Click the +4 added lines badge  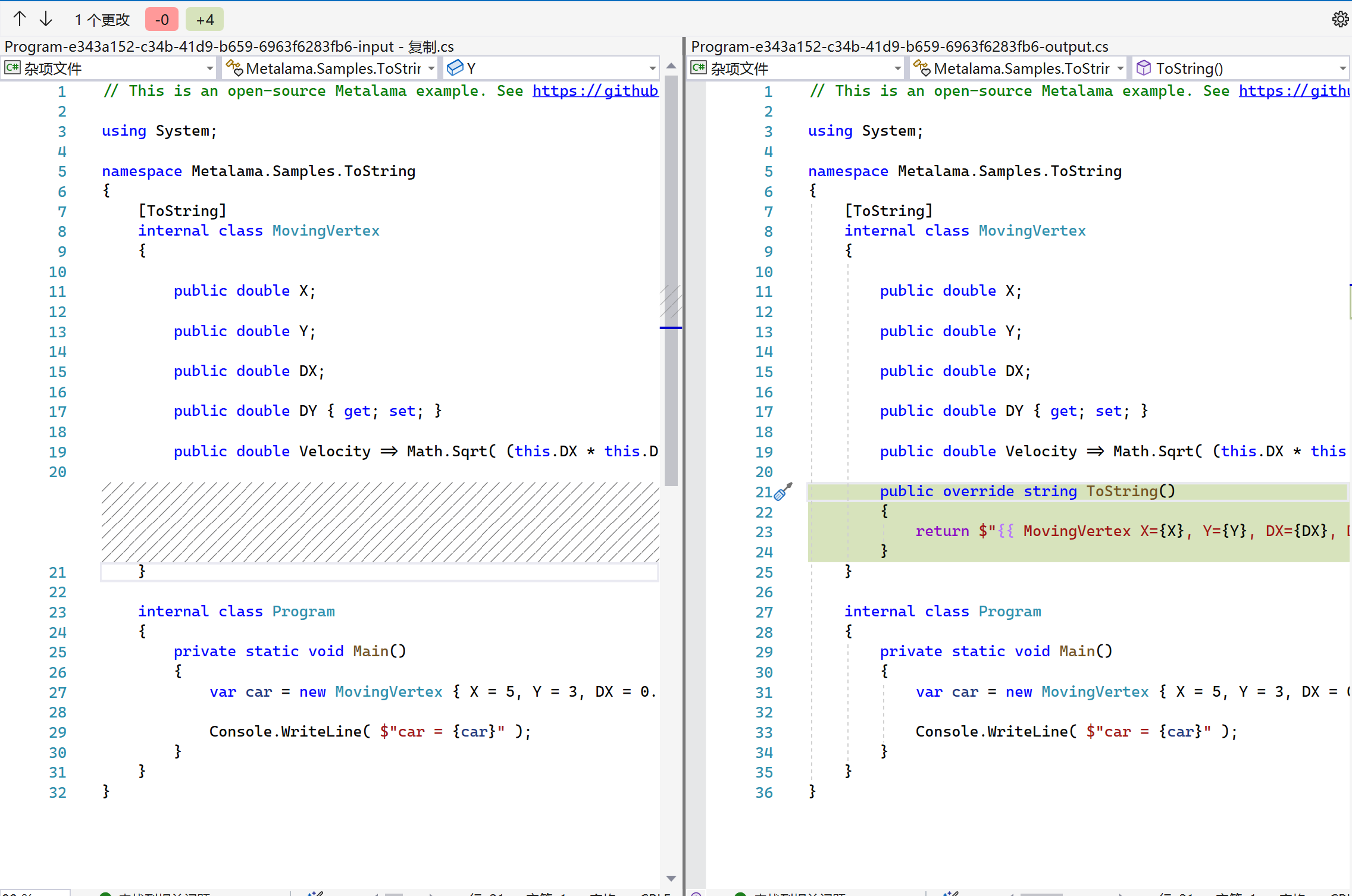(205, 20)
